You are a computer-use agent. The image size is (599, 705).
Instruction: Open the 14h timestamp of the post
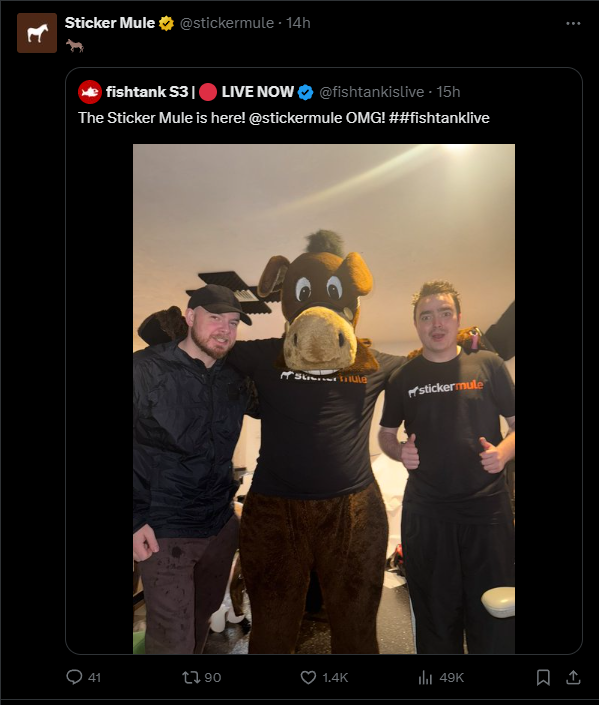[298, 23]
